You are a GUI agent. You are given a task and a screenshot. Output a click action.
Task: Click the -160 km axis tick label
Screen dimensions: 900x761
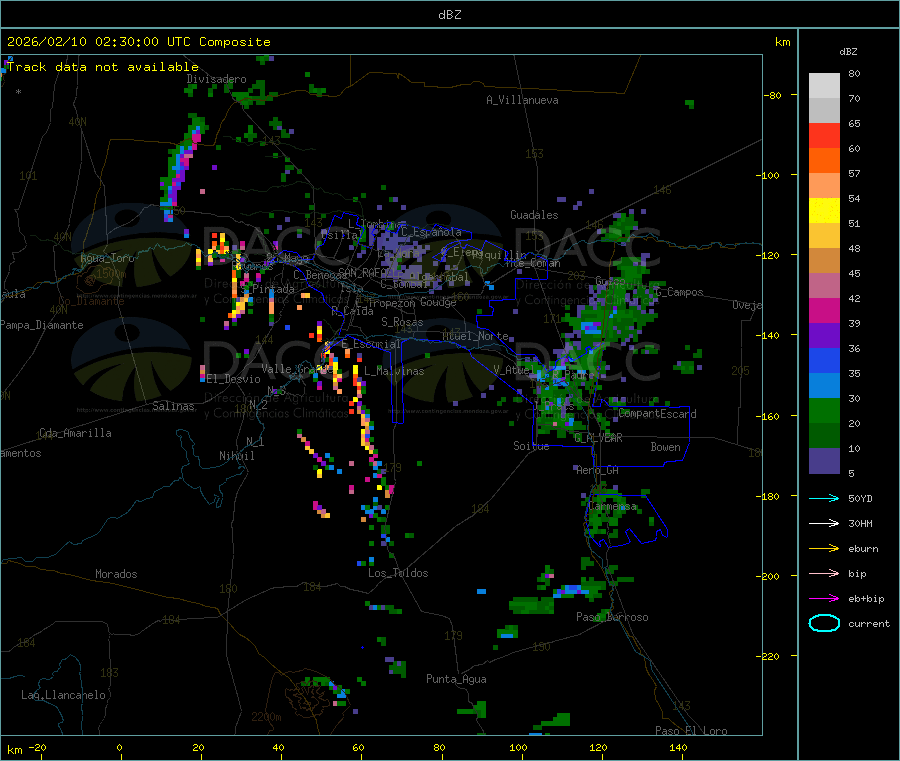coord(770,416)
